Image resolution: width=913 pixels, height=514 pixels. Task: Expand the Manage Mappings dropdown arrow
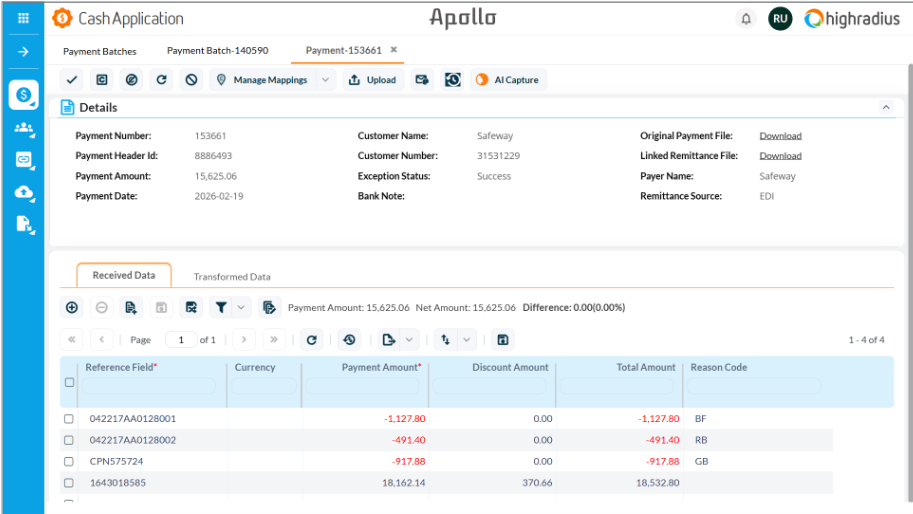(x=326, y=80)
